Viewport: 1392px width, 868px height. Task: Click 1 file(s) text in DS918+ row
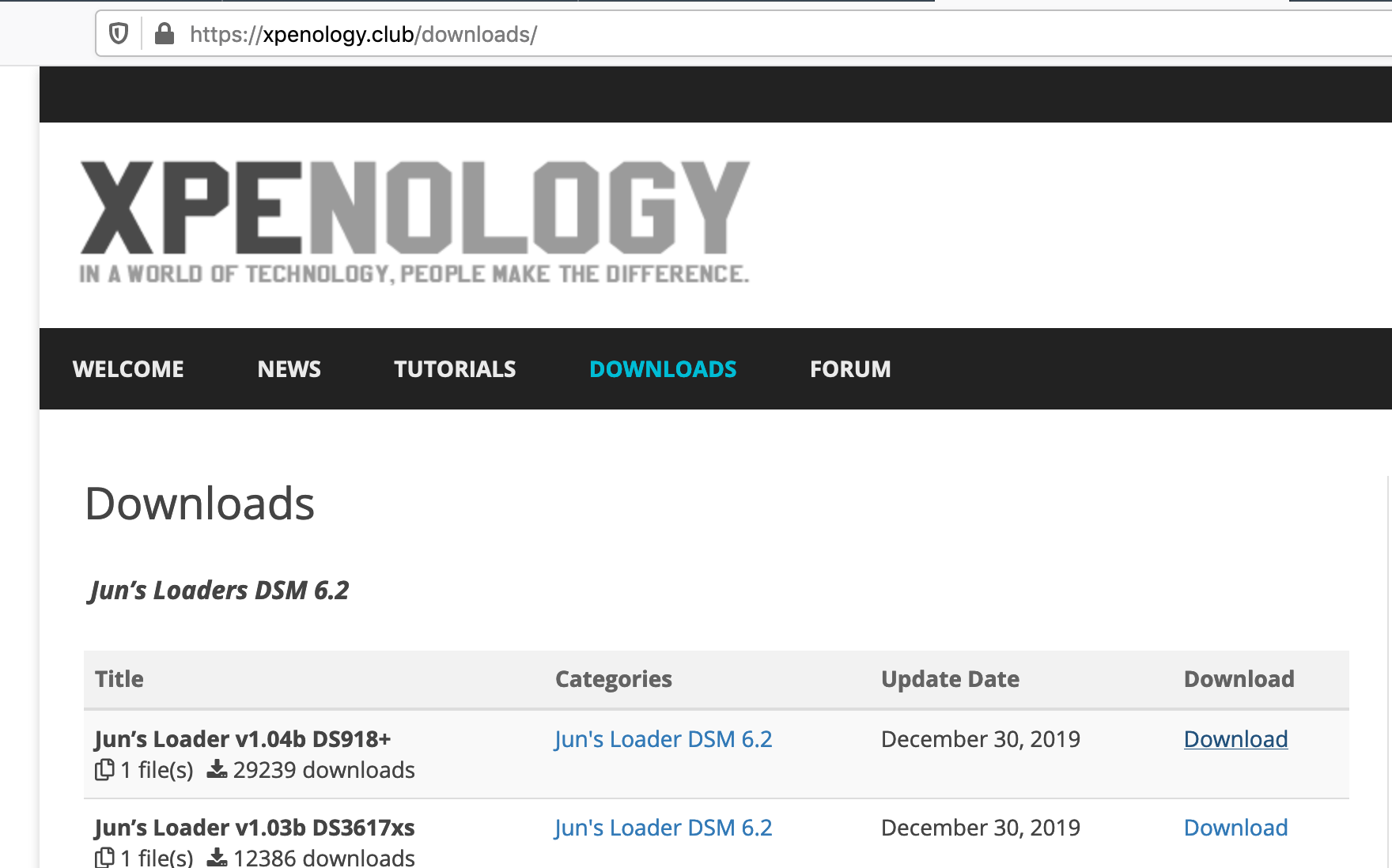157,770
